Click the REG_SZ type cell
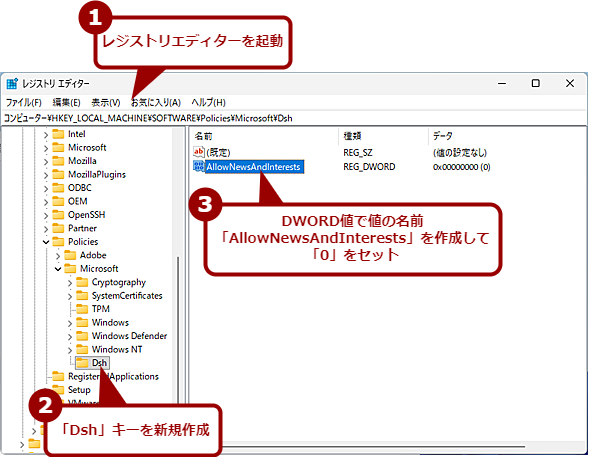The height and width of the screenshot is (457, 589). pyautogui.click(x=358, y=152)
